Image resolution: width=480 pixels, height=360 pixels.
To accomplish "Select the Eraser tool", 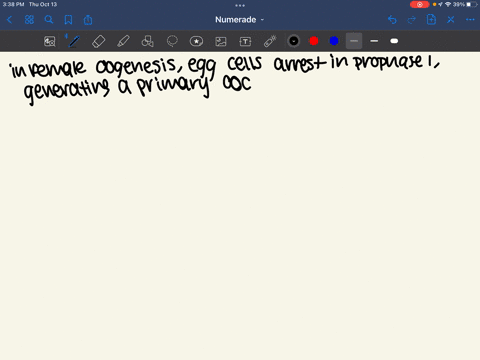I will pos(99,41).
